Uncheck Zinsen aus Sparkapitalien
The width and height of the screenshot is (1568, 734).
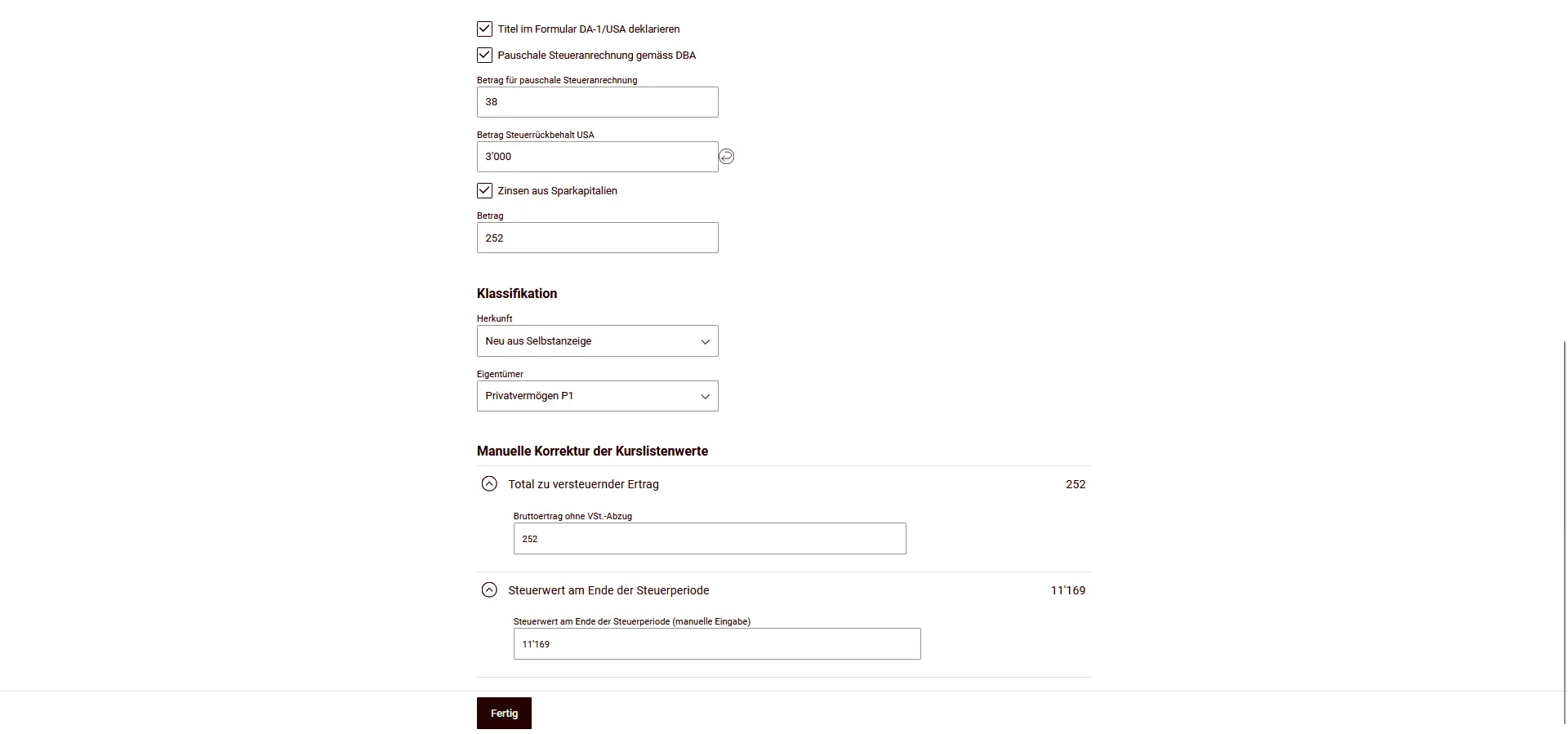483,190
